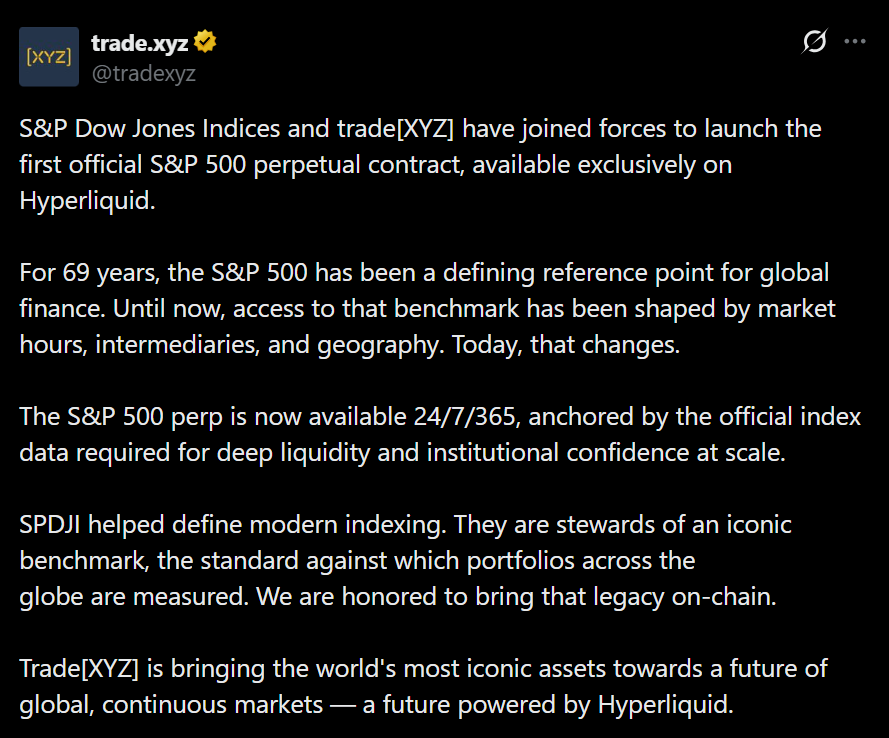Click the trade.xyz [XYZ] profile avatar

(x=49, y=57)
